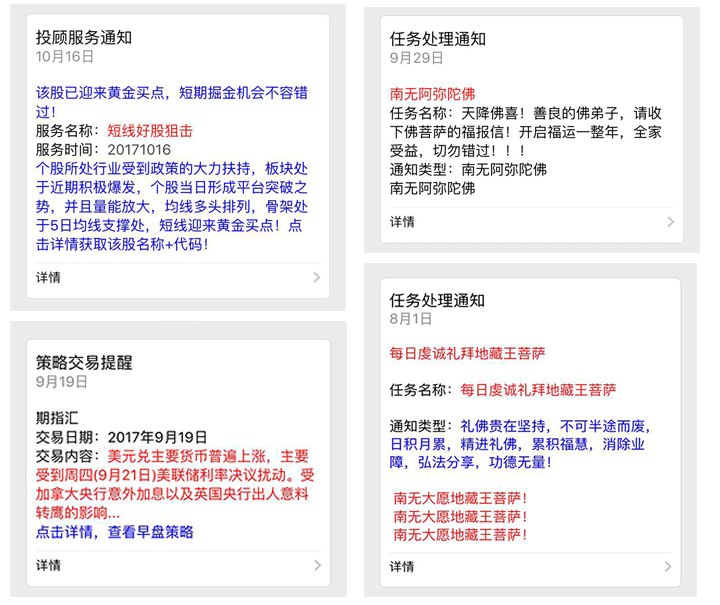Screen dimensions: 720x605
Task: Open 详情 on the 投顾服务通知 card
Action: point(48,278)
